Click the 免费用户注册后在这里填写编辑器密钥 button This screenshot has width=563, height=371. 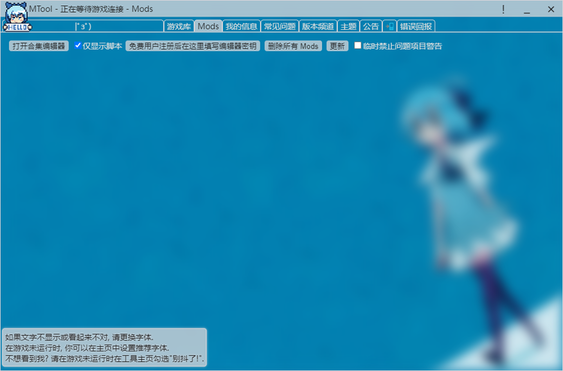[x=193, y=46]
